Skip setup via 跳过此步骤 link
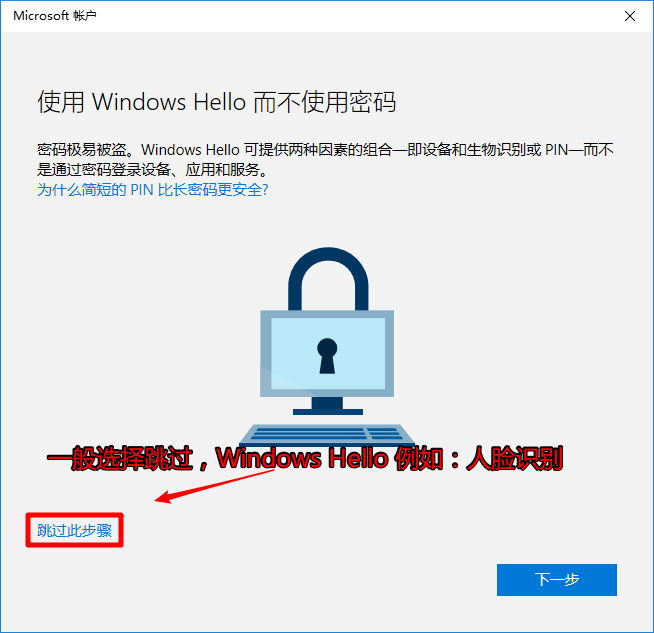Image resolution: width=654 pixels, height=633 pixels. tap(74, 530)
